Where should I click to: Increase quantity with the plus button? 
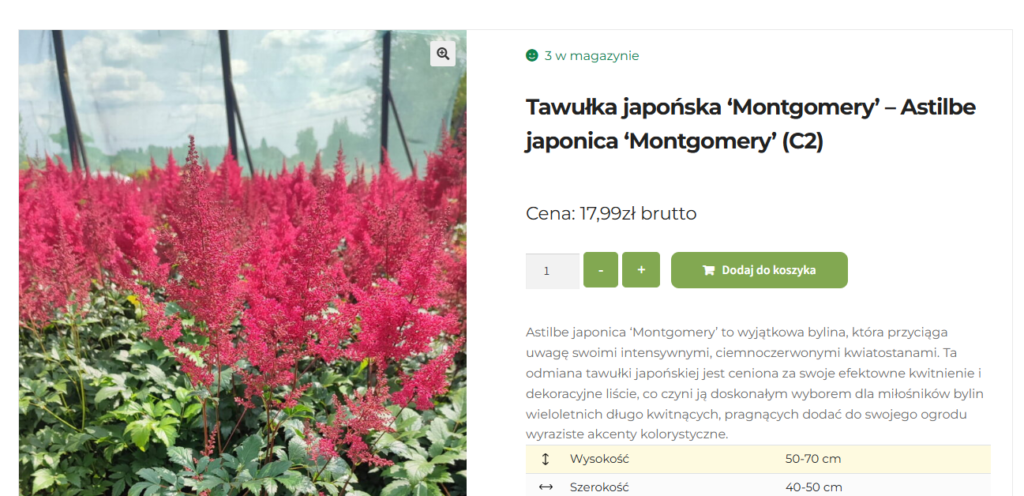point(641,270)
